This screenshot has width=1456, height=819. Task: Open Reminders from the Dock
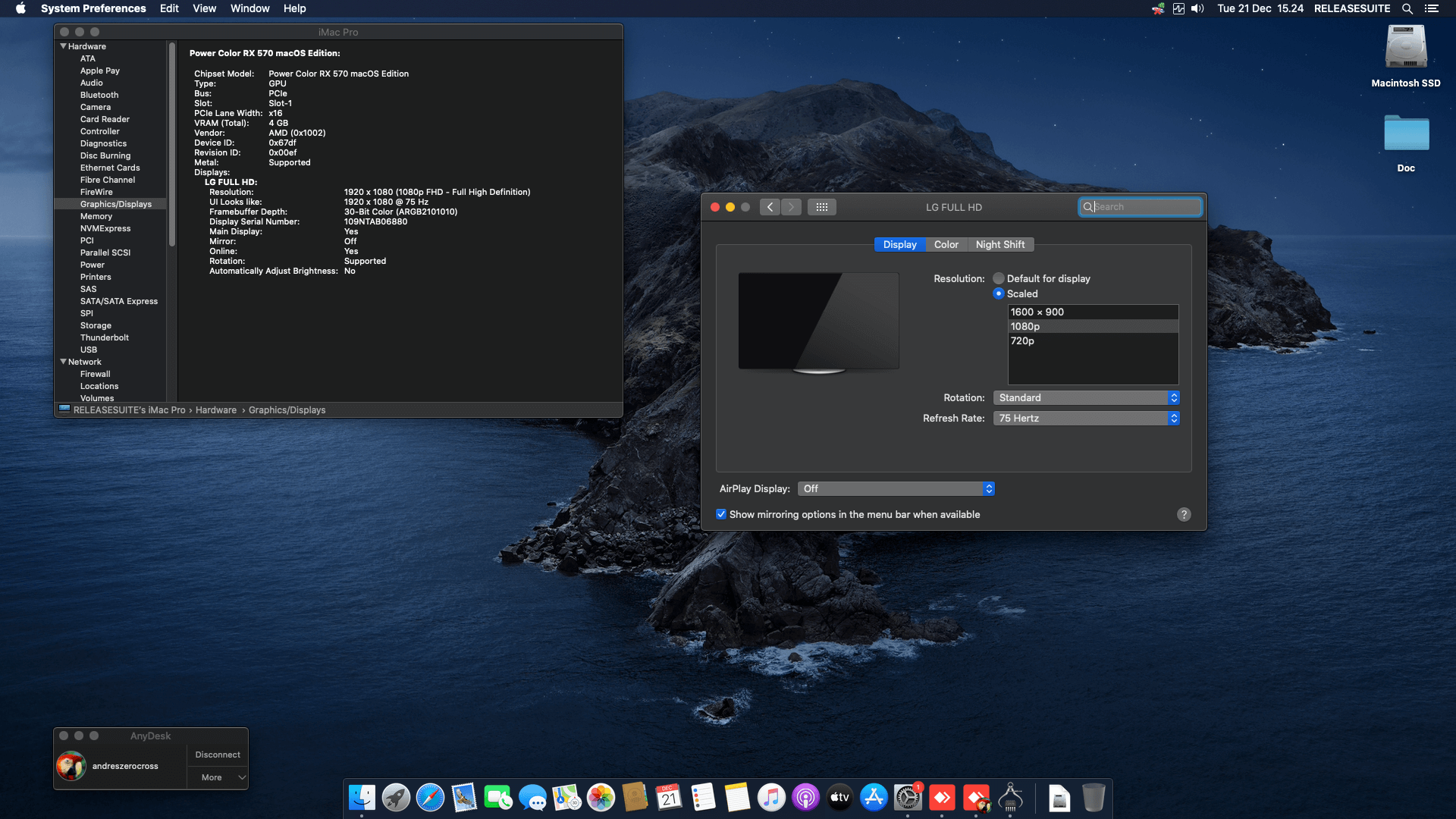tap(703, 798)
